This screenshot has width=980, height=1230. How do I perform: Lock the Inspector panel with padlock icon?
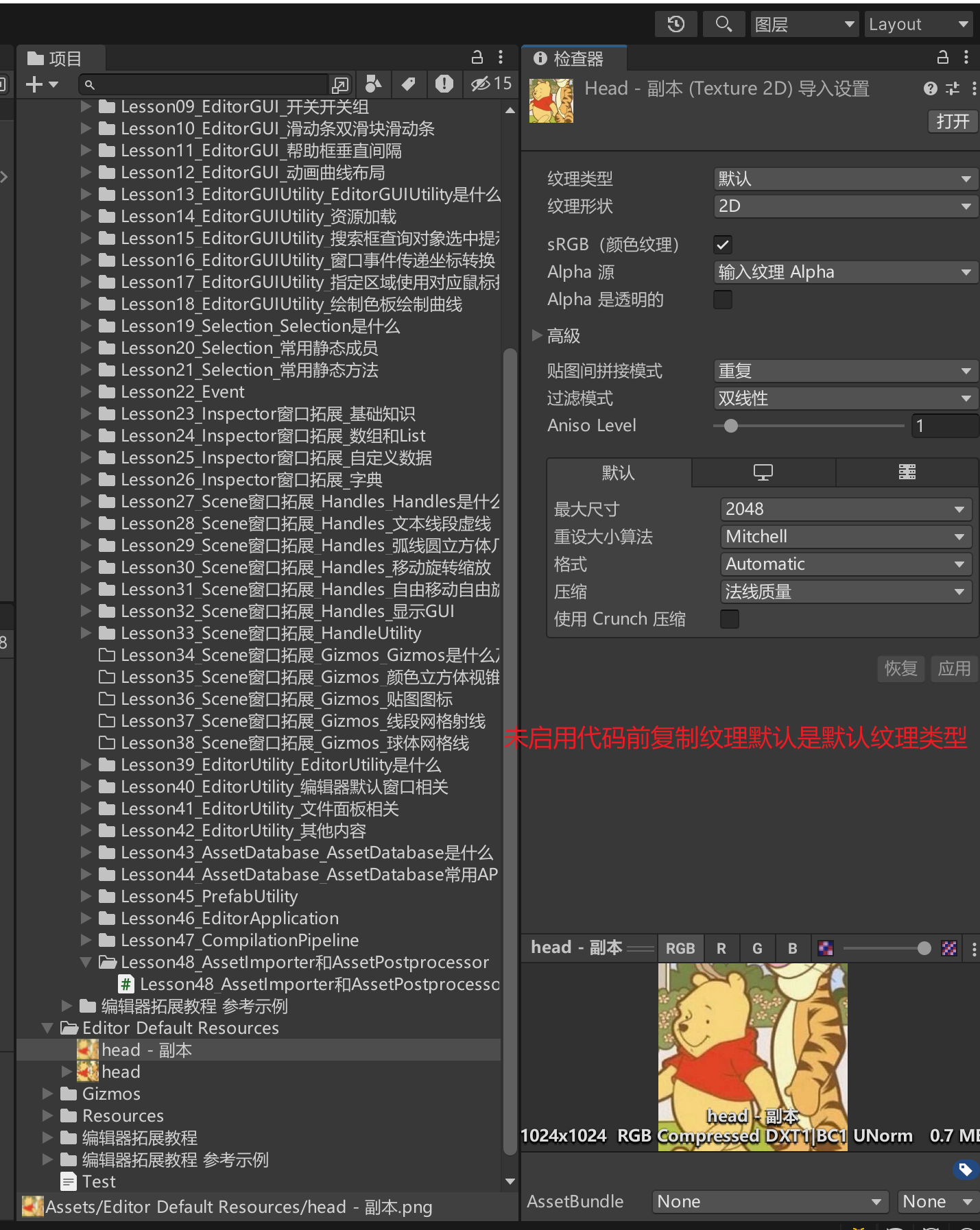click(943, 58)
